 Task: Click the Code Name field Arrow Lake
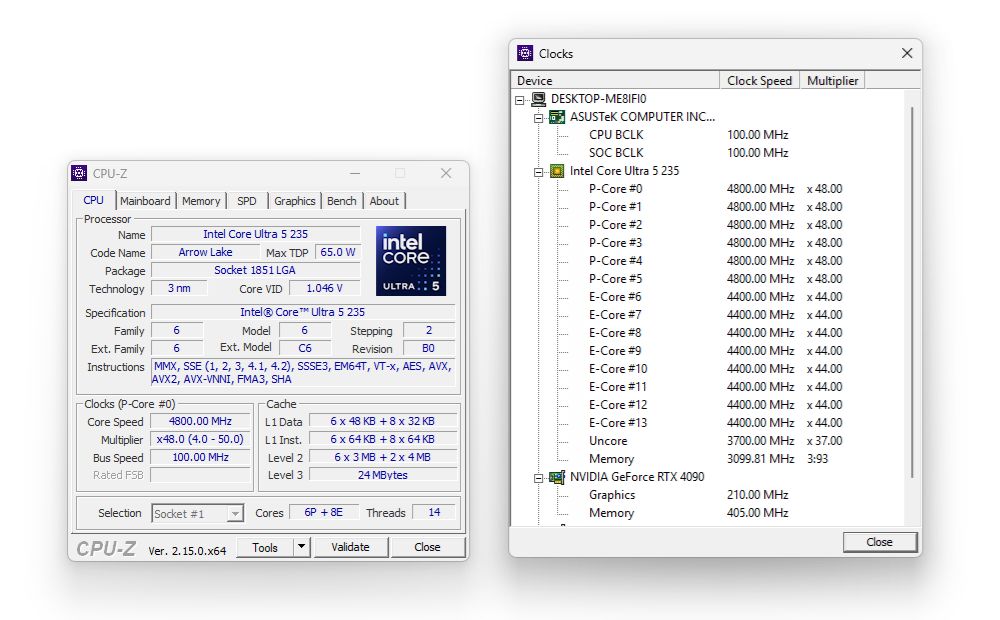coord(205,252)
